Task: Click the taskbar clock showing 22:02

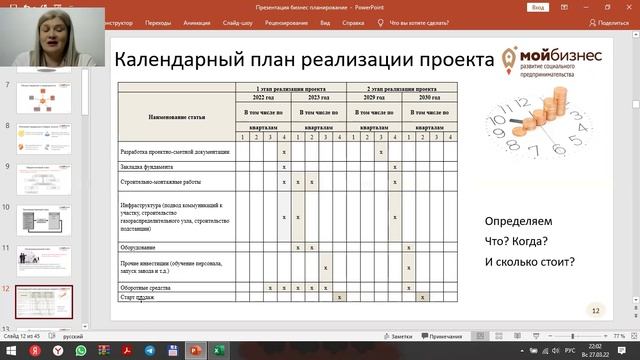Action: click(x=595, y=351)
